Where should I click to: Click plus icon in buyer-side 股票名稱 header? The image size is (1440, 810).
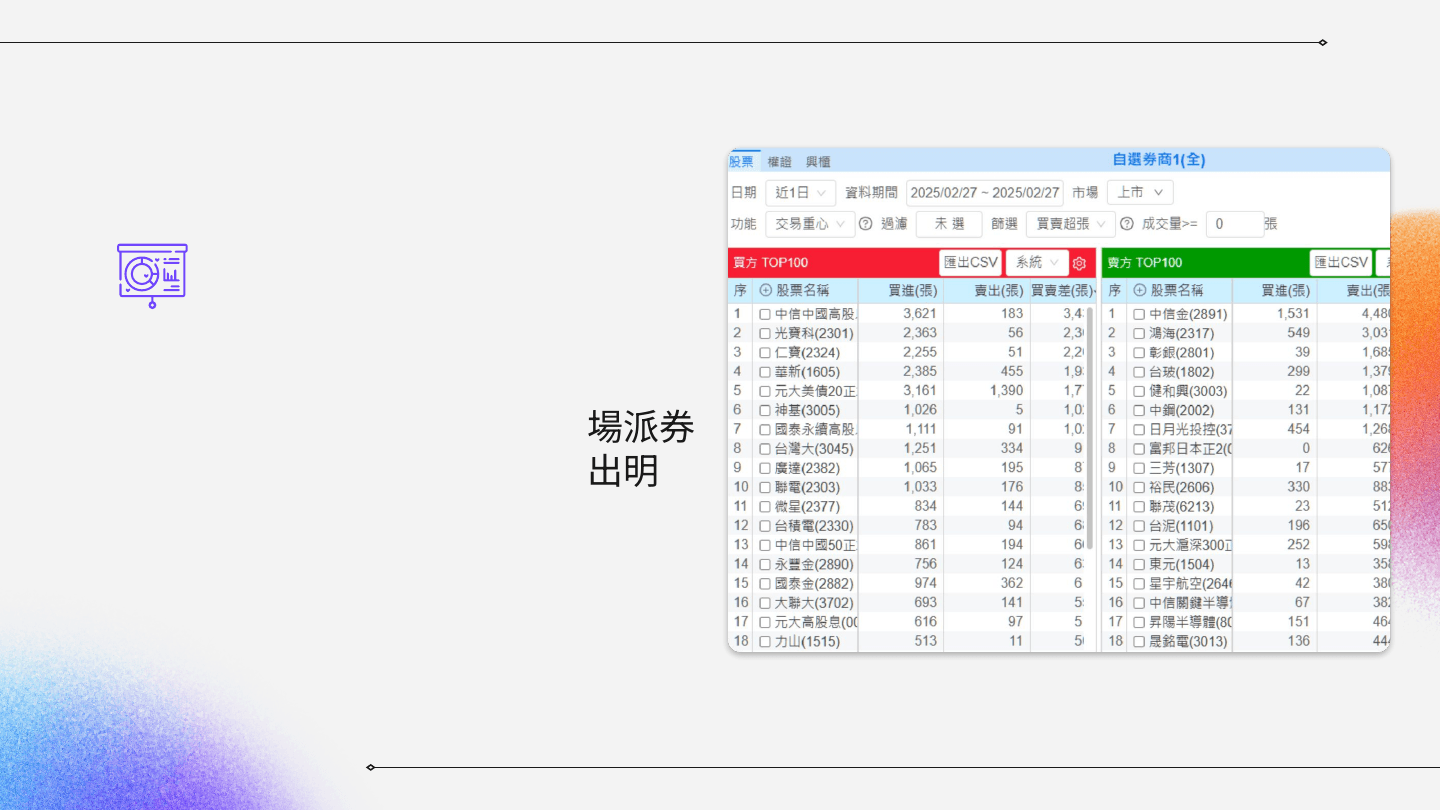766,291
